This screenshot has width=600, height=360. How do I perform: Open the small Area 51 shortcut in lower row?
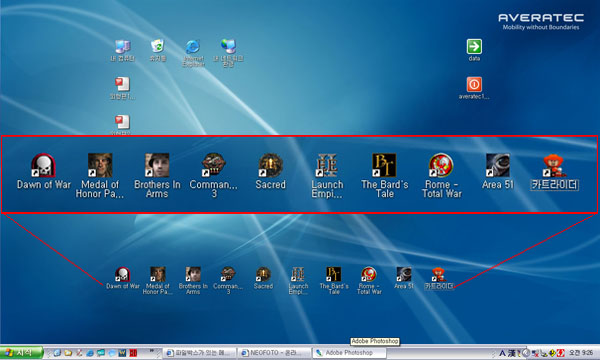click(x=404, y=278)
